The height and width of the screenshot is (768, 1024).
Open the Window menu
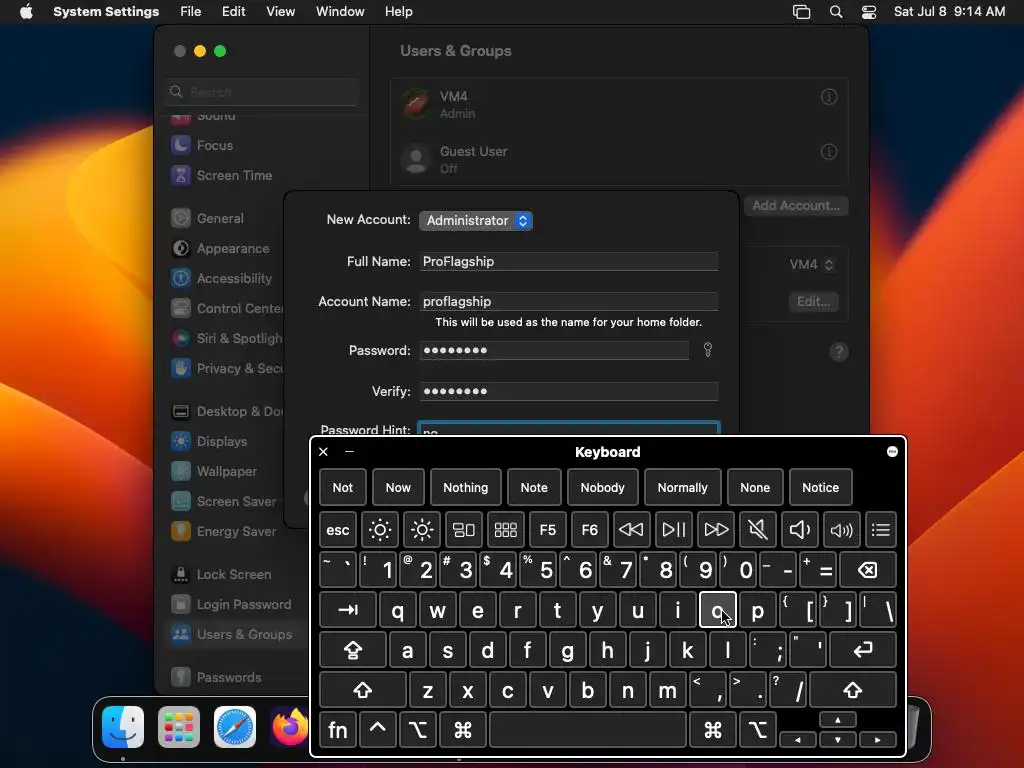(340, 12)
